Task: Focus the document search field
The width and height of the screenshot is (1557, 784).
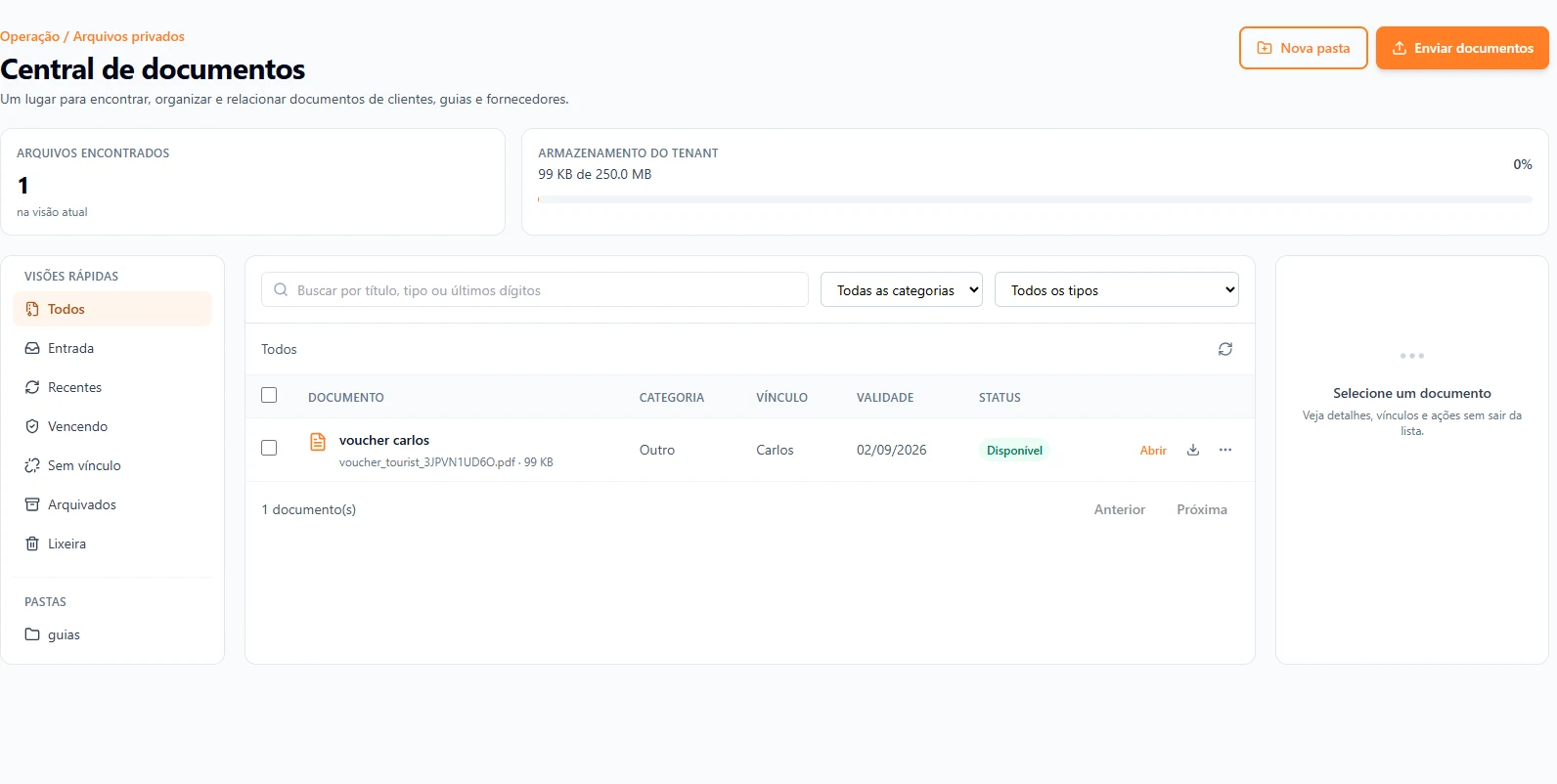Action: pos(535,289)
